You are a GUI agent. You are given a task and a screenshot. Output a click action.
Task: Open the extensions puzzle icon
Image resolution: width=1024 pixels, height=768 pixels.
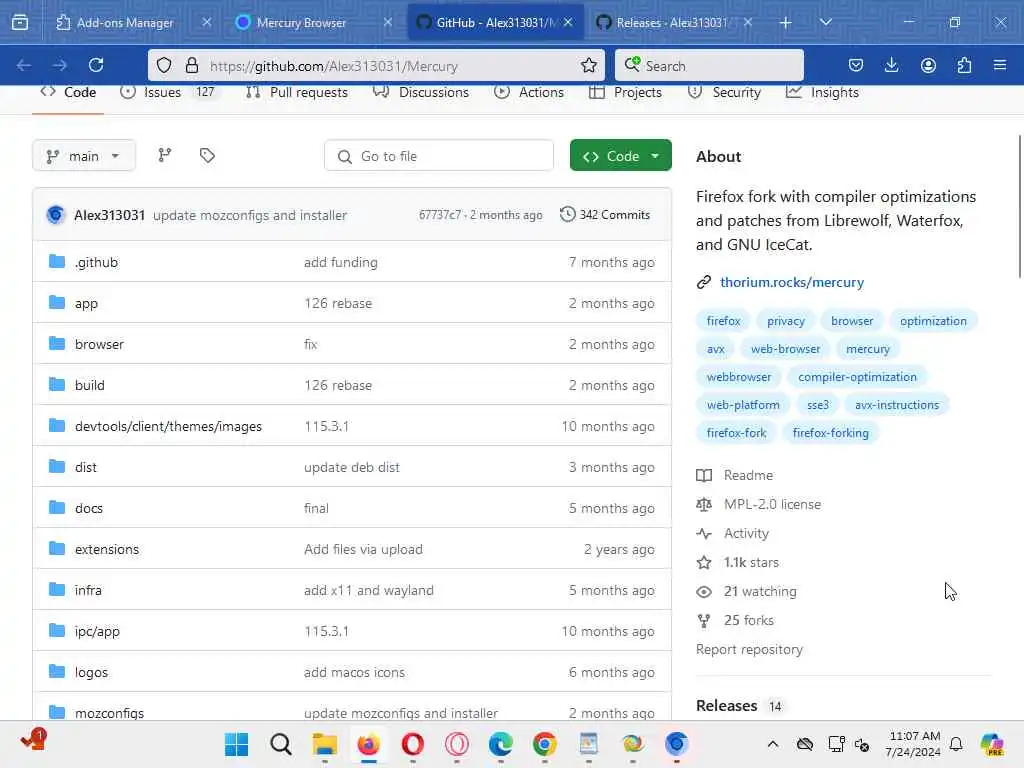click(964, 65)
